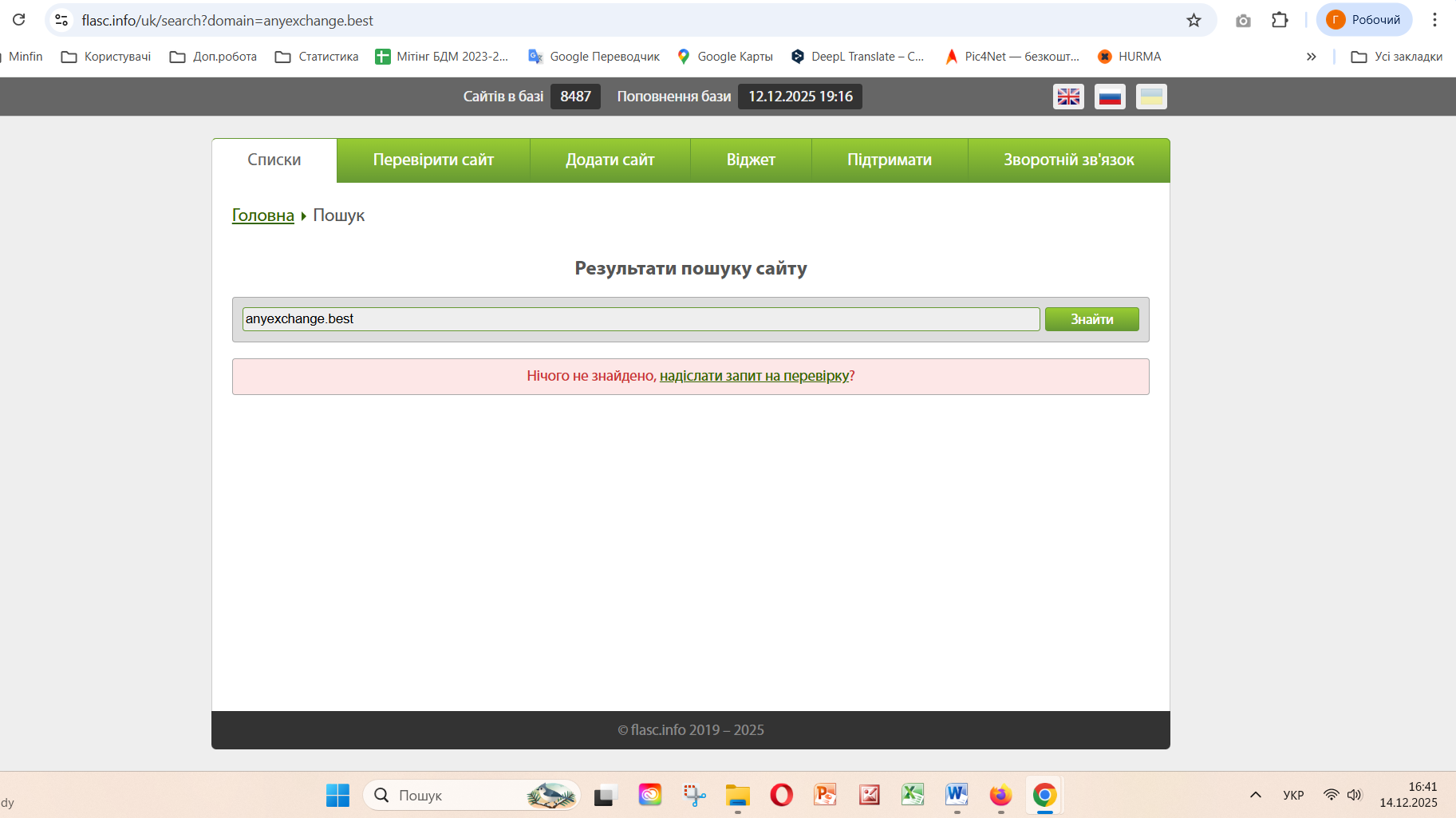This screenshot has height=818, width=1456.
Task: Switch site language to Russian flag
Action: click(1110, 97)
